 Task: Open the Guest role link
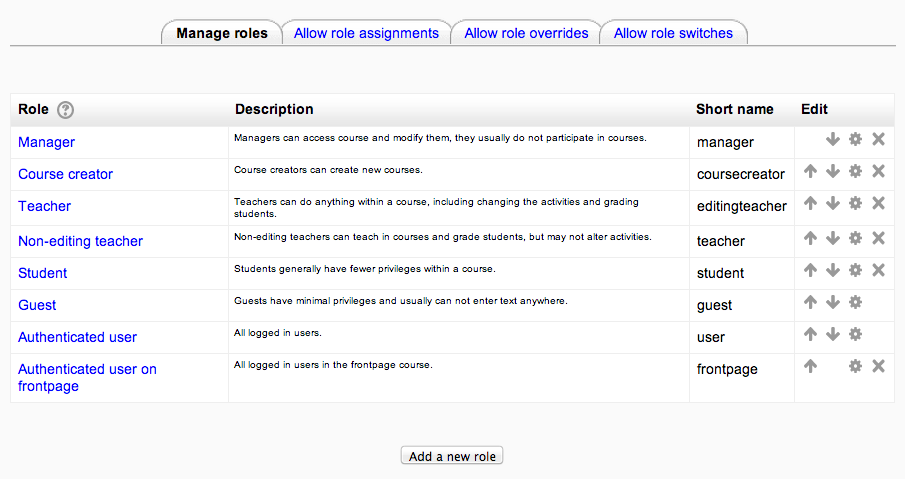37,305
